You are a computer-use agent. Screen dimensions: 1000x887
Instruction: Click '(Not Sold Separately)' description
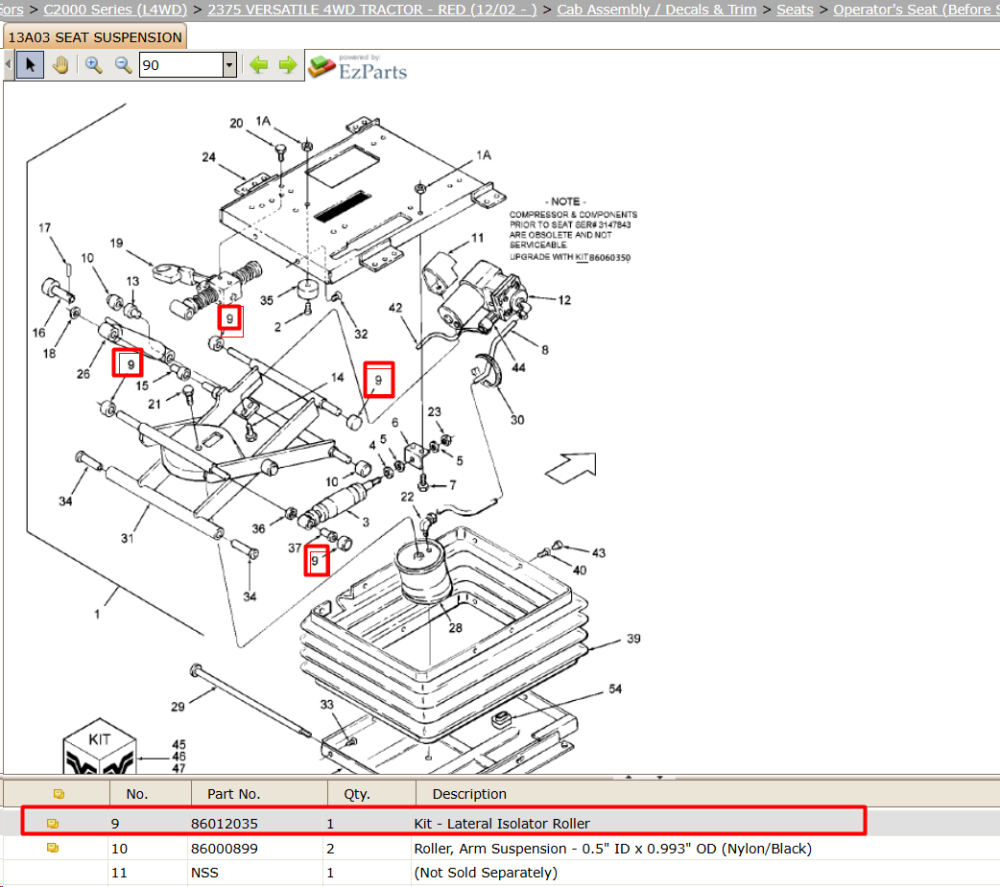(485, 872)
